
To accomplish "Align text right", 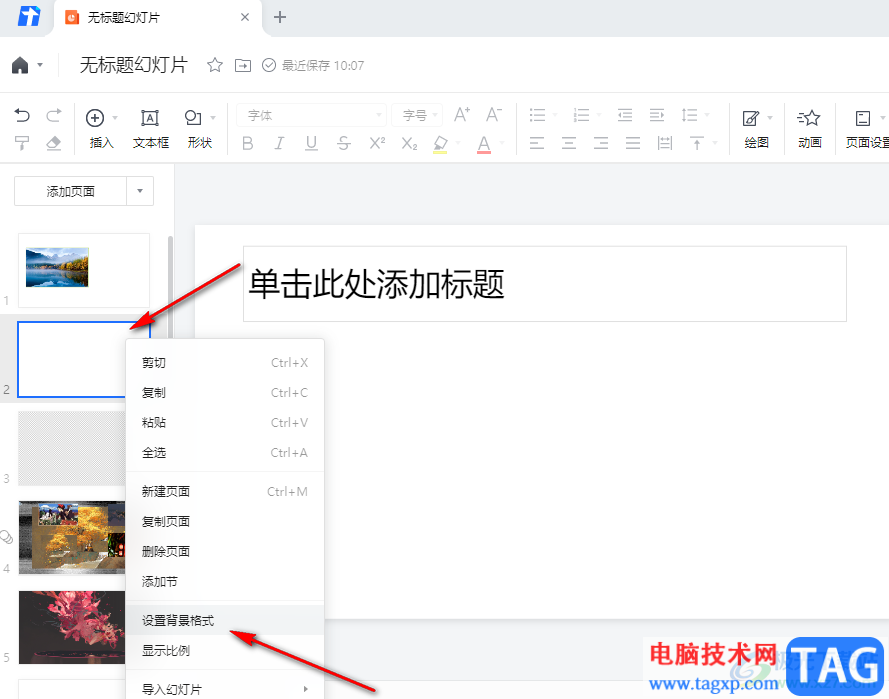I will (601, 143).
